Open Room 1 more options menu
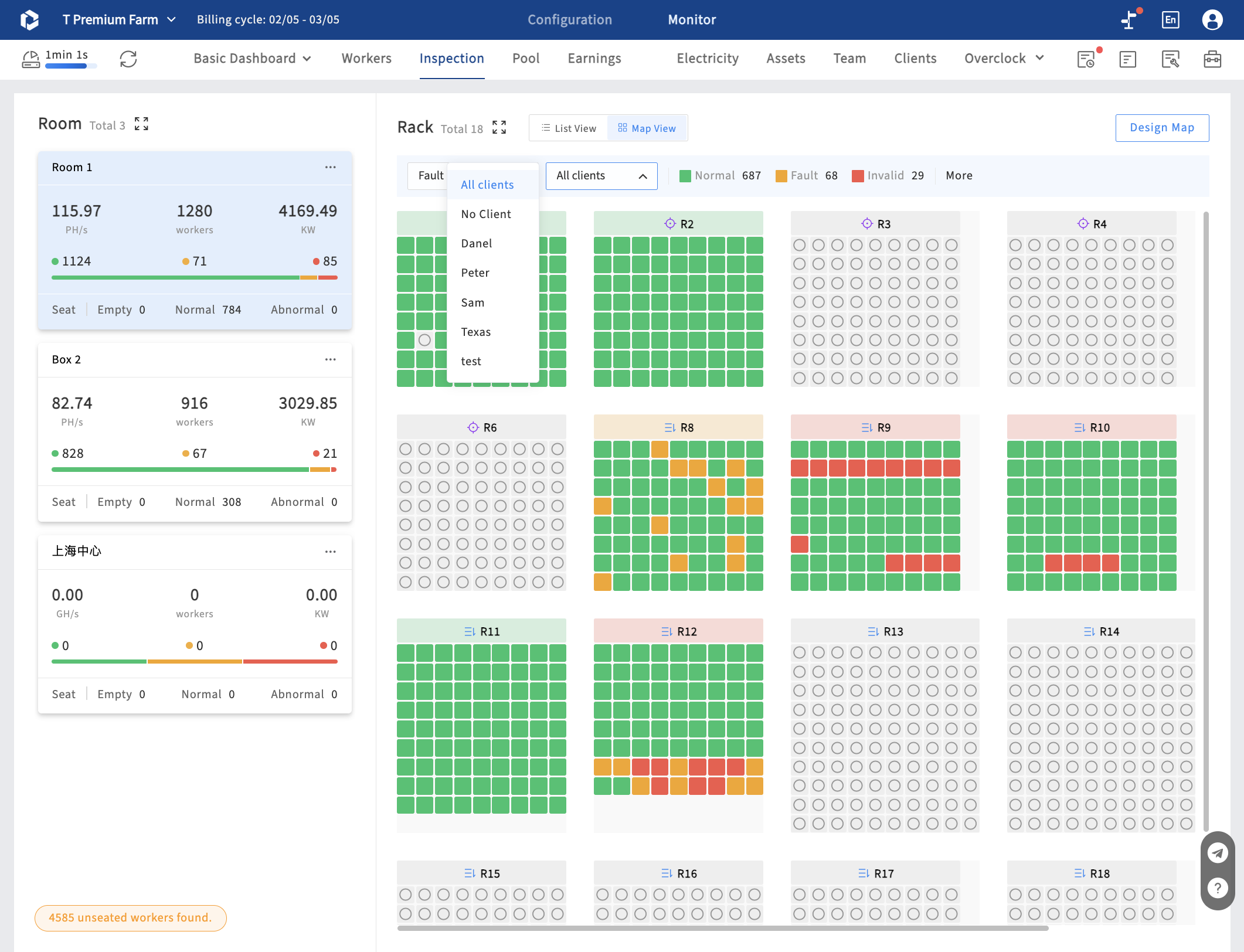 [331, 167]
